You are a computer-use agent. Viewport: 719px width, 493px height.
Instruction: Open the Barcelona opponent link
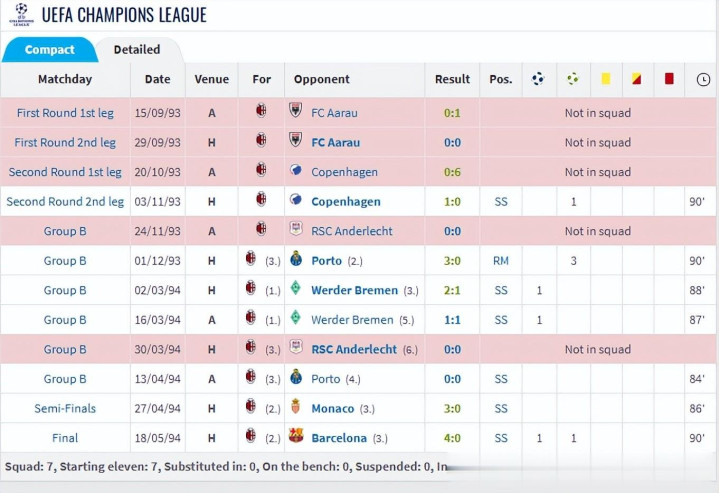coord(339,438)
